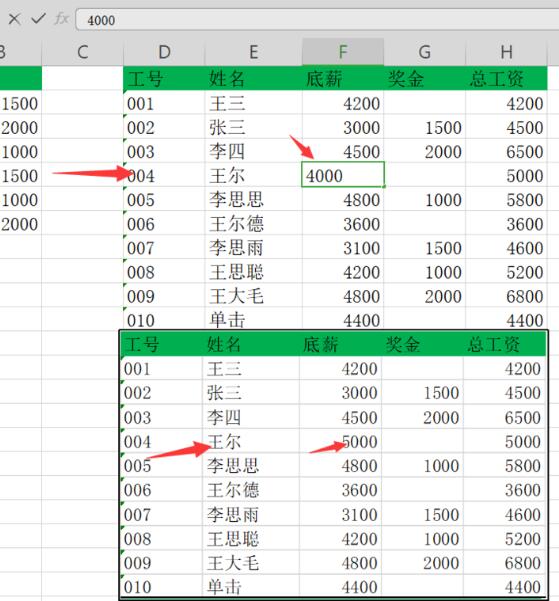Select column F header

click(x=343, y=52)
